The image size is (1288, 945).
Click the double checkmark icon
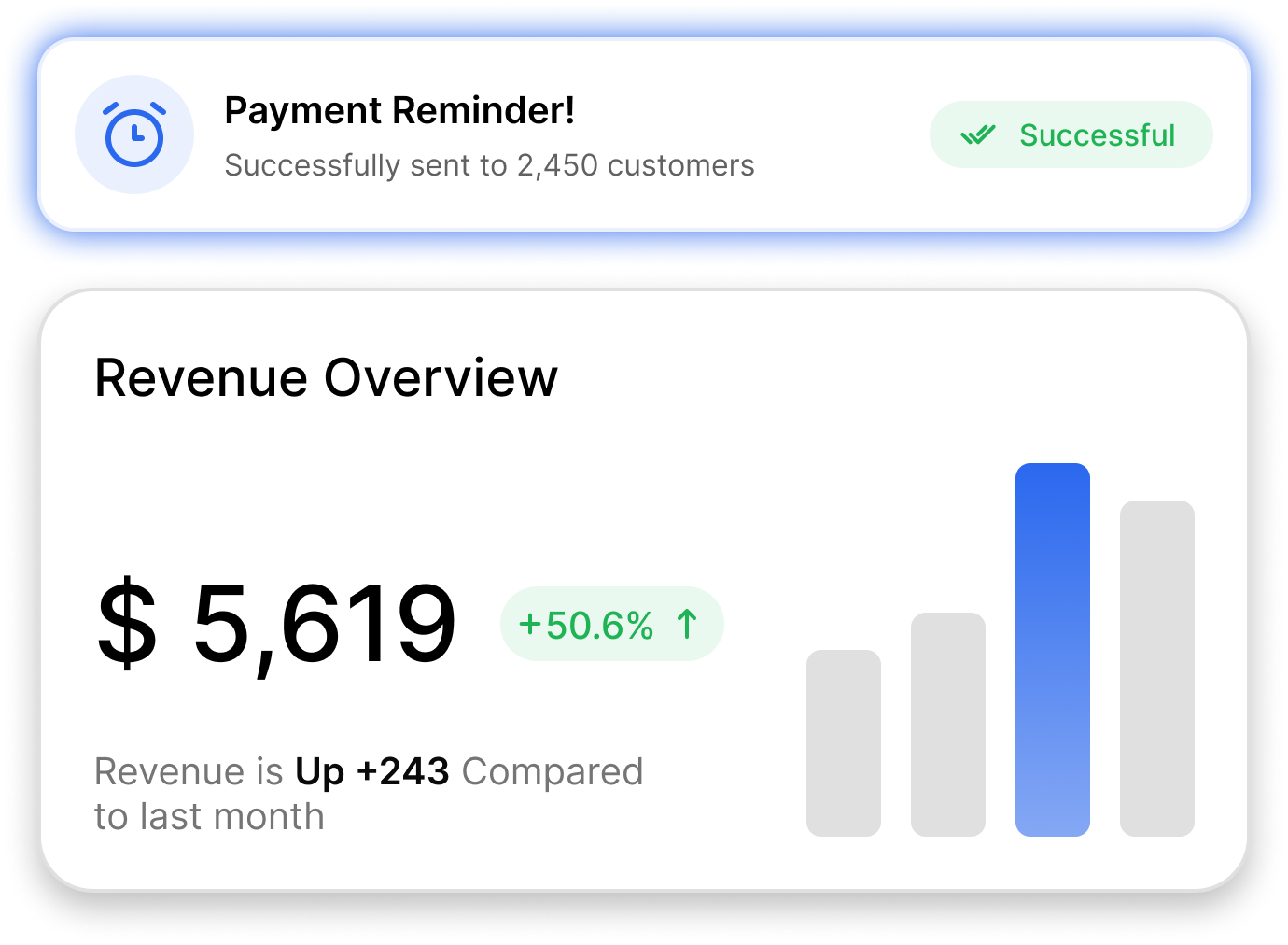click(x=978, y=135)
